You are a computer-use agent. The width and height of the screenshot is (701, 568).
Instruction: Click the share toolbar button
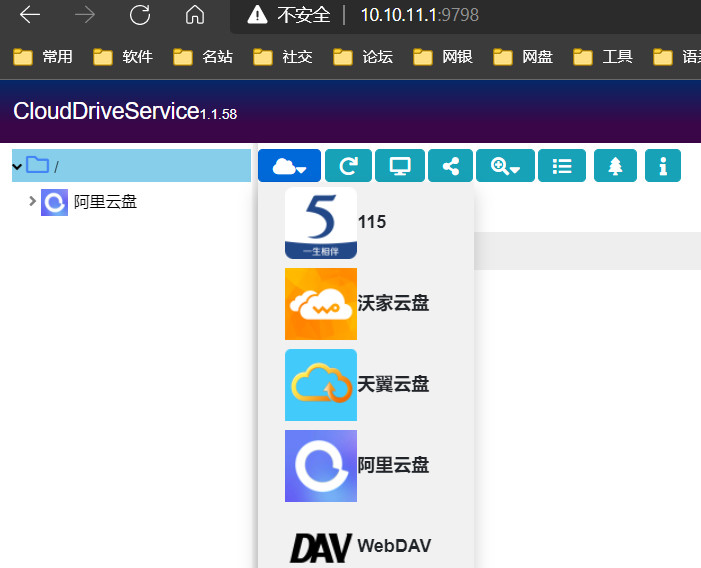click(x=450, y=166)
